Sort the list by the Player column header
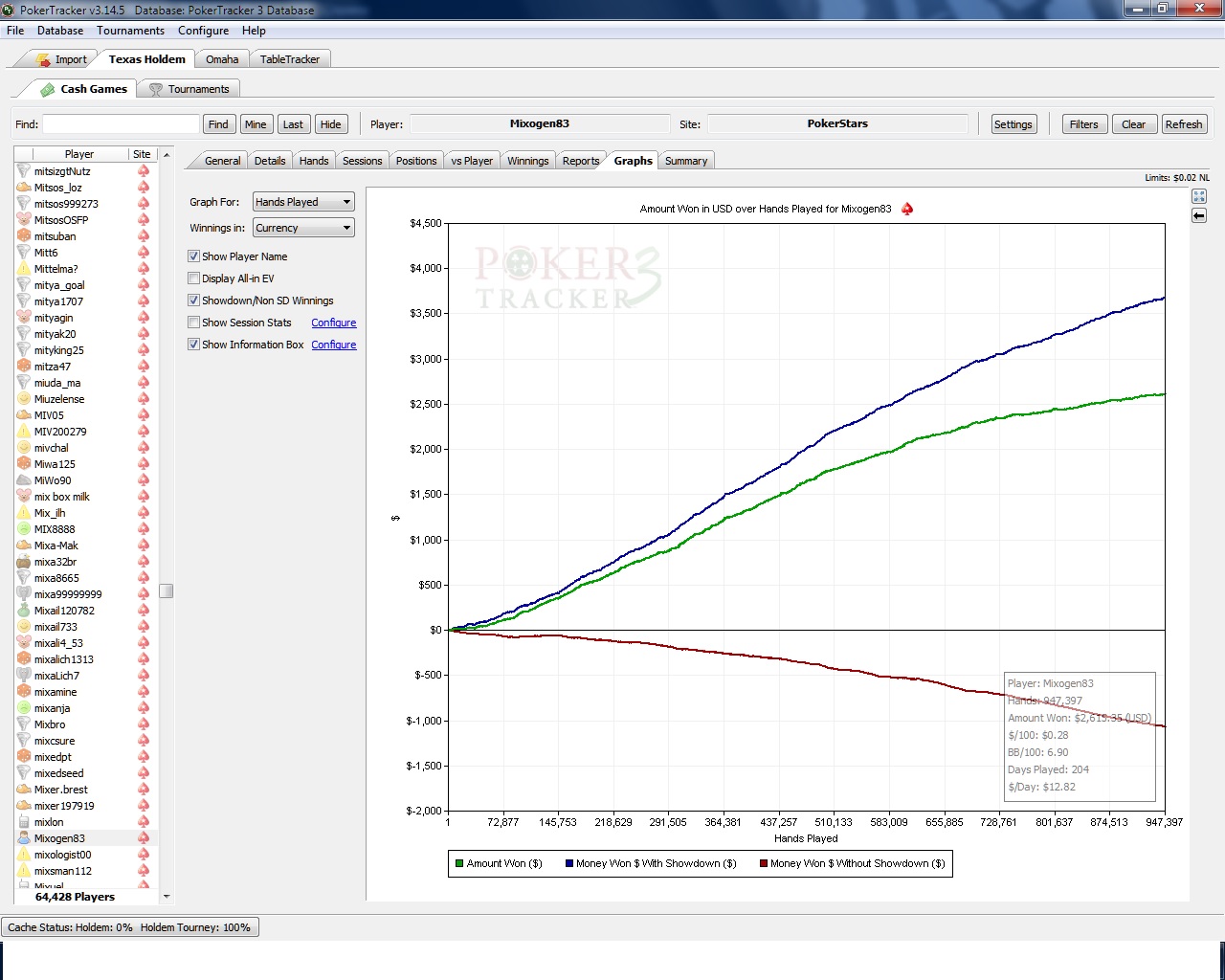 (x=79, y=154)
